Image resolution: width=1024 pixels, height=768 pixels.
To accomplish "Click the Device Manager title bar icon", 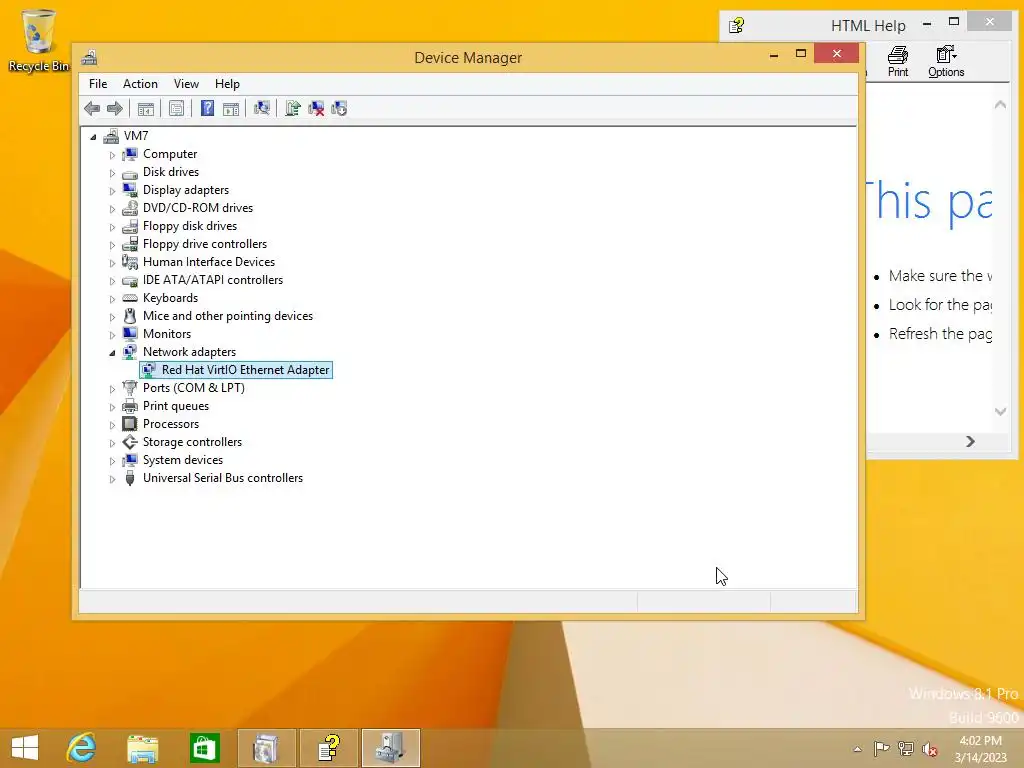I will click(89, 57).
